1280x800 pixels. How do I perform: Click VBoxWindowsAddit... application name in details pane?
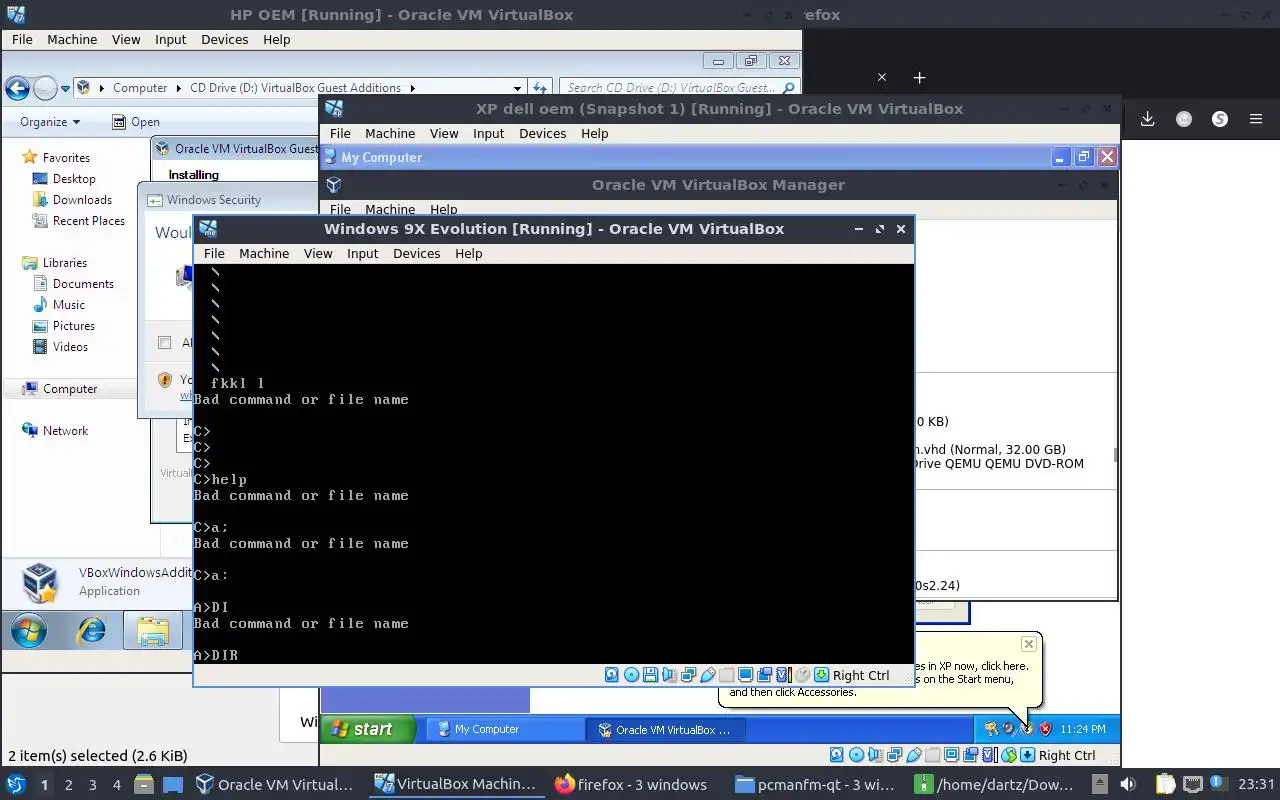135,573
